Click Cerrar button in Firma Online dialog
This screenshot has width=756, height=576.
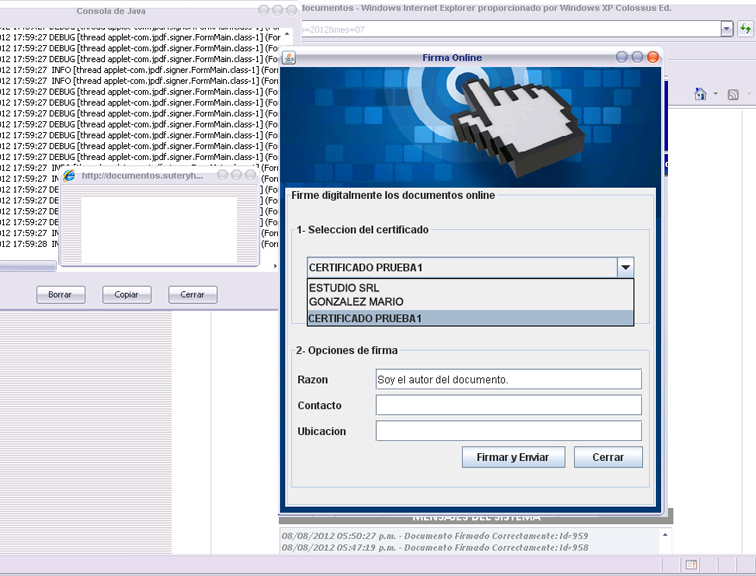coord(608,457)
